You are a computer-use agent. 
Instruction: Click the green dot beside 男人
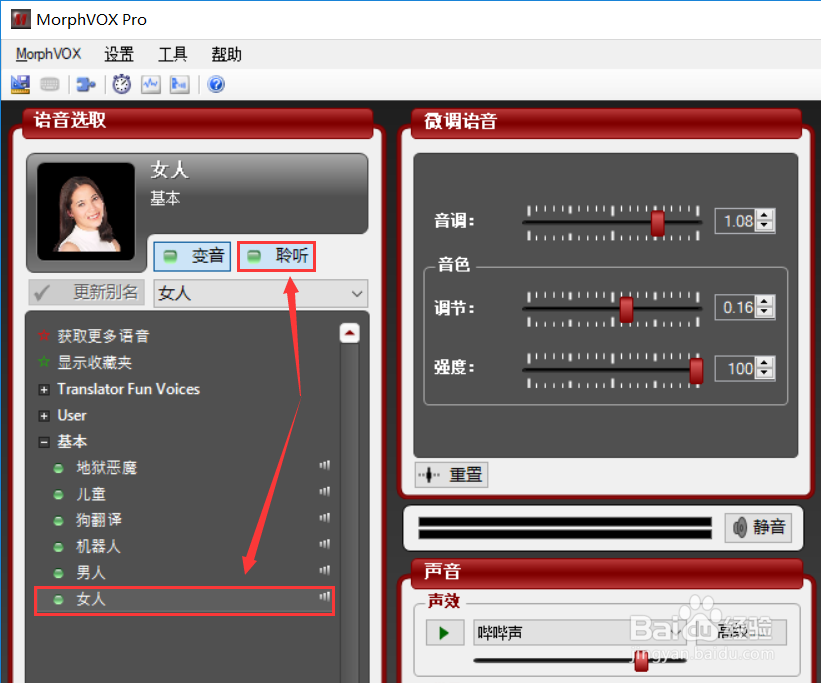coord(59,573)
